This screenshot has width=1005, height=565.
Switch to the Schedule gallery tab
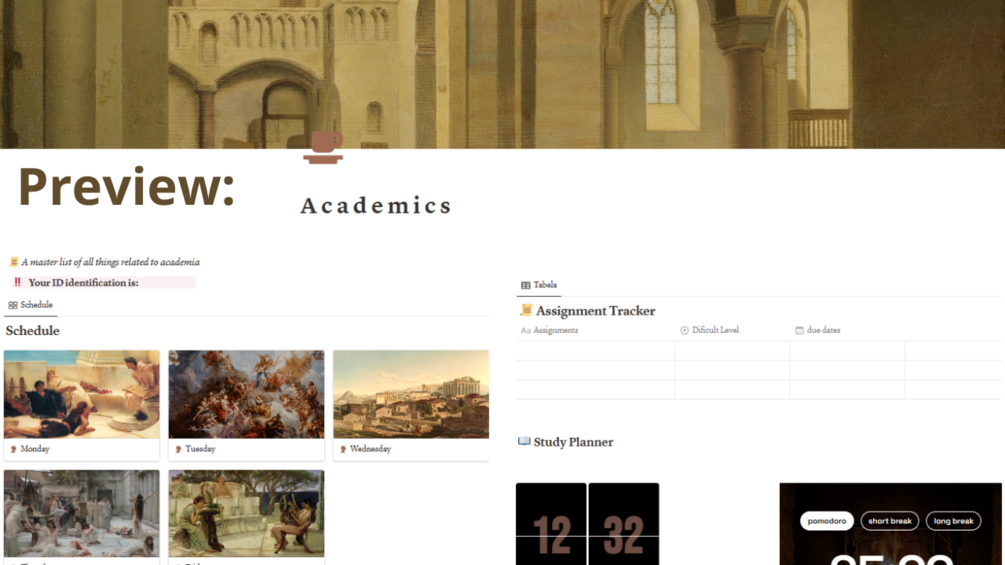31,305
